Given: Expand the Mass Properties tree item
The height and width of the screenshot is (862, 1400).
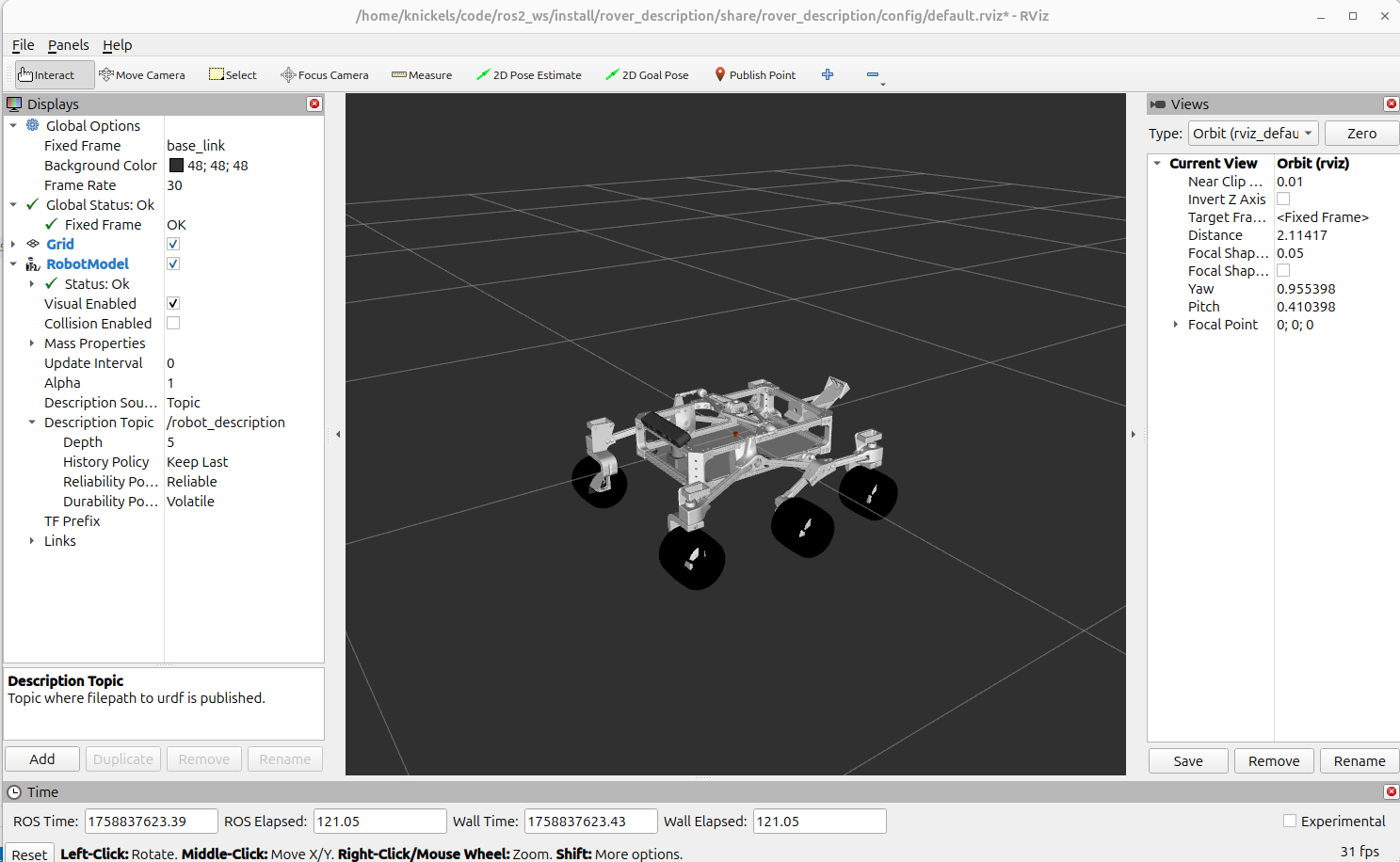Looking at the screenshot, I should (32, 343).
